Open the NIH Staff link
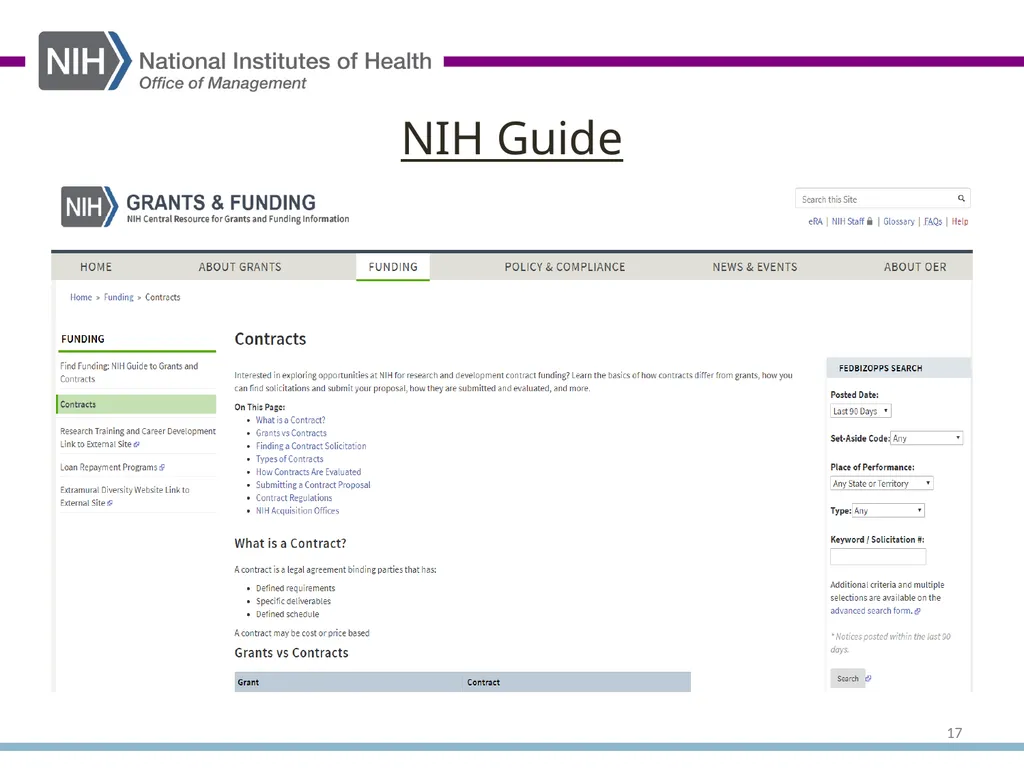This screenshot has height=768, width=1024. point(848,221)
